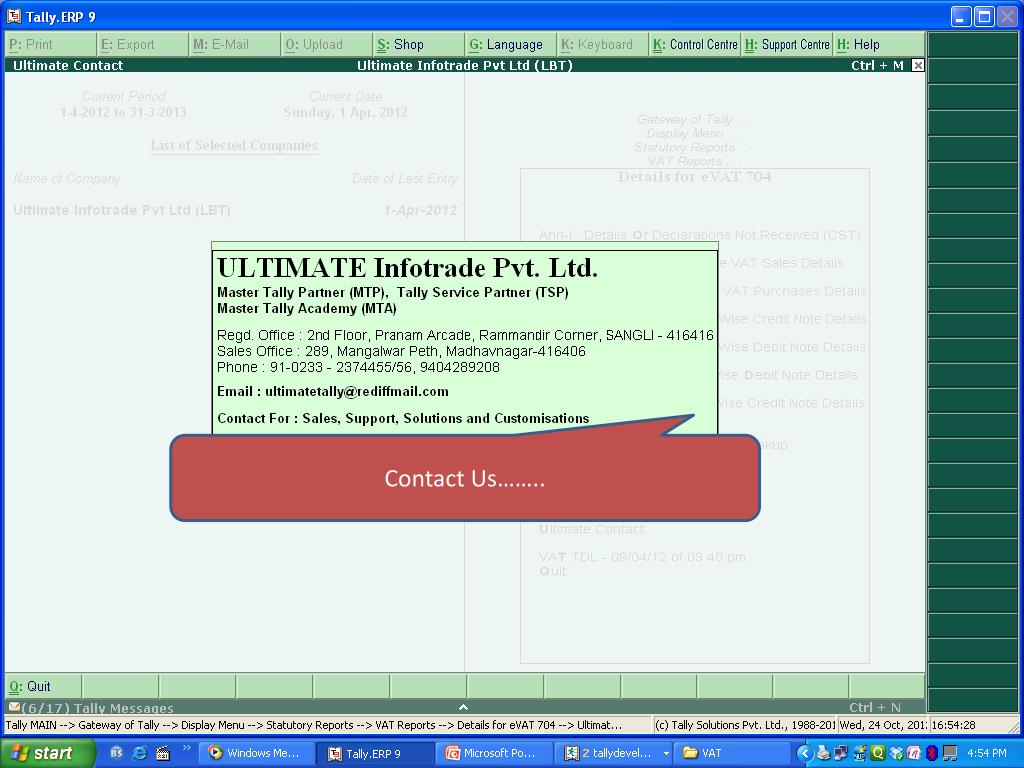Open the Dropbox tray icon
1024x768 pixels.
pos(896,753)
